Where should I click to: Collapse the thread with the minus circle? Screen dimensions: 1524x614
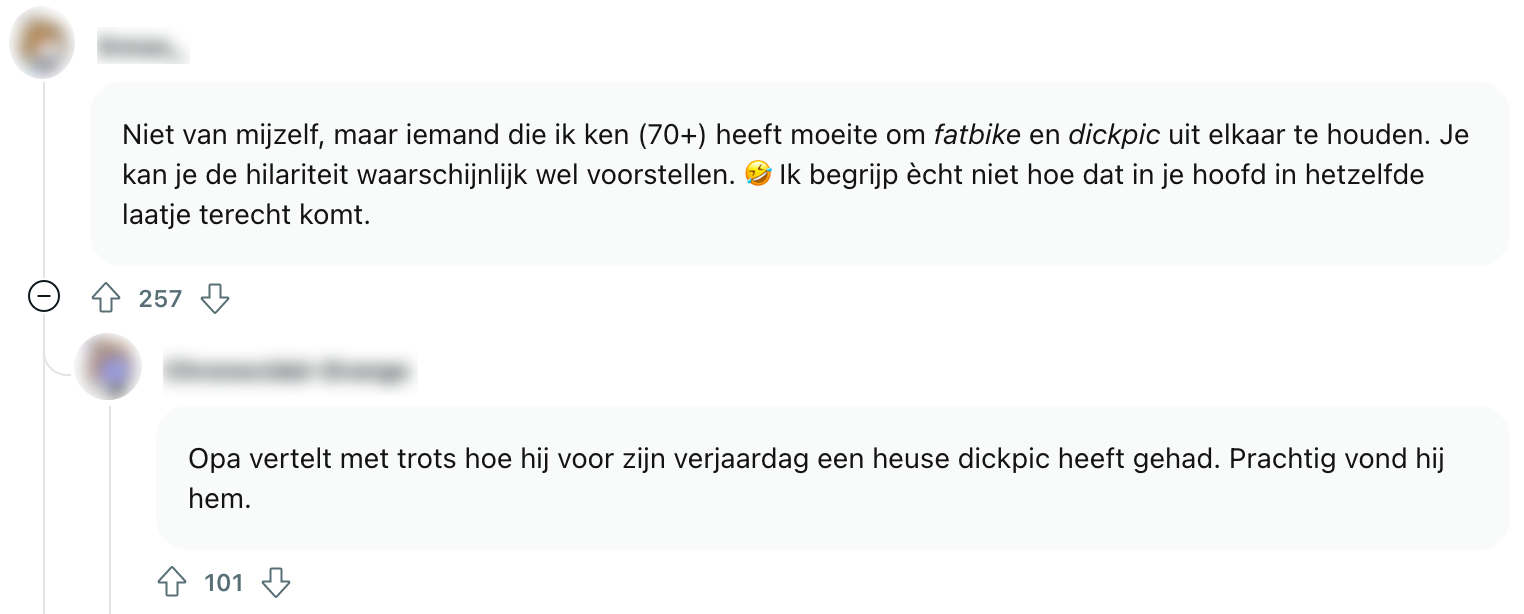click(x=44, y=297)
